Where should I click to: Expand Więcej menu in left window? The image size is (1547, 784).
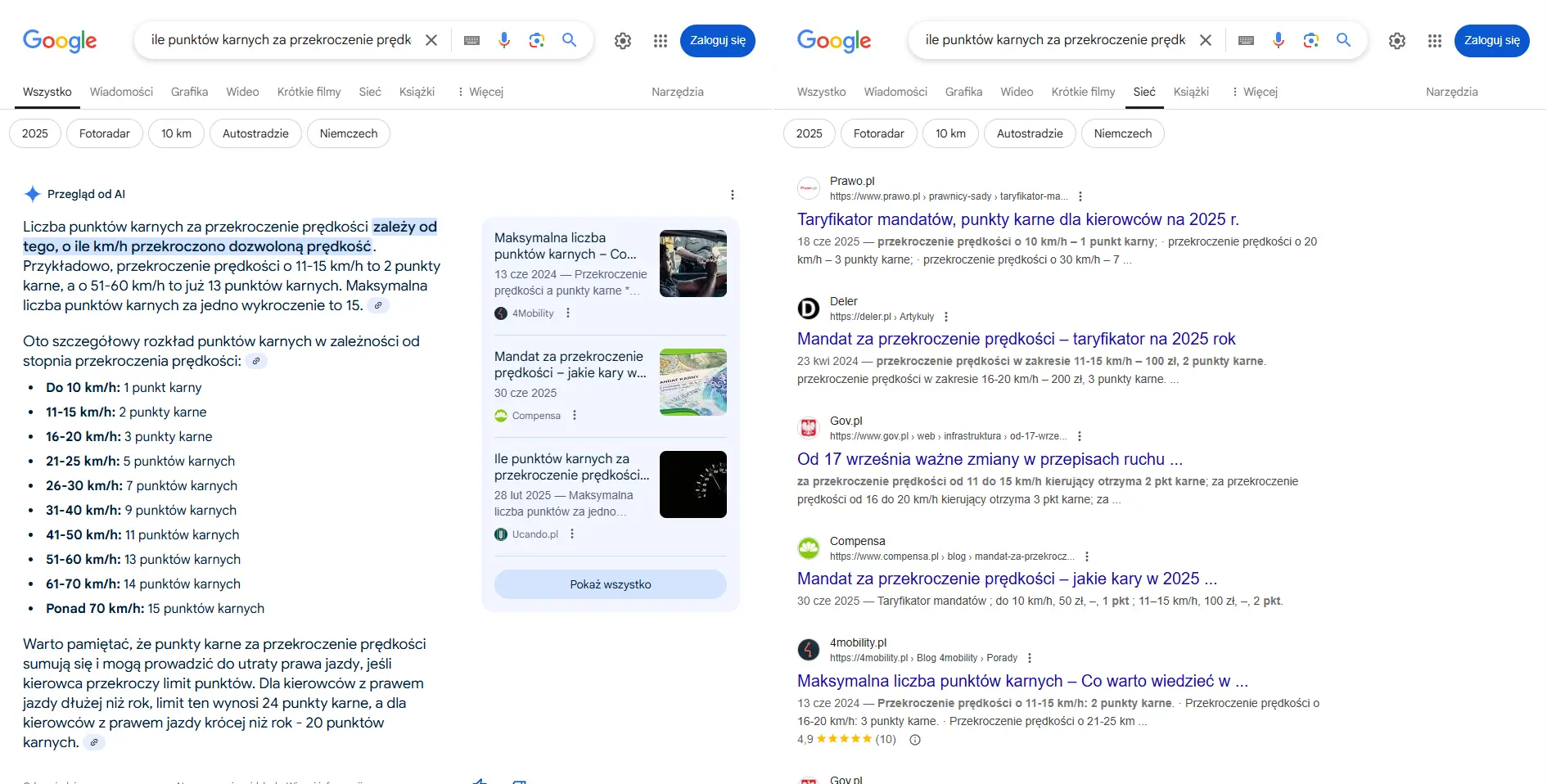480,92
